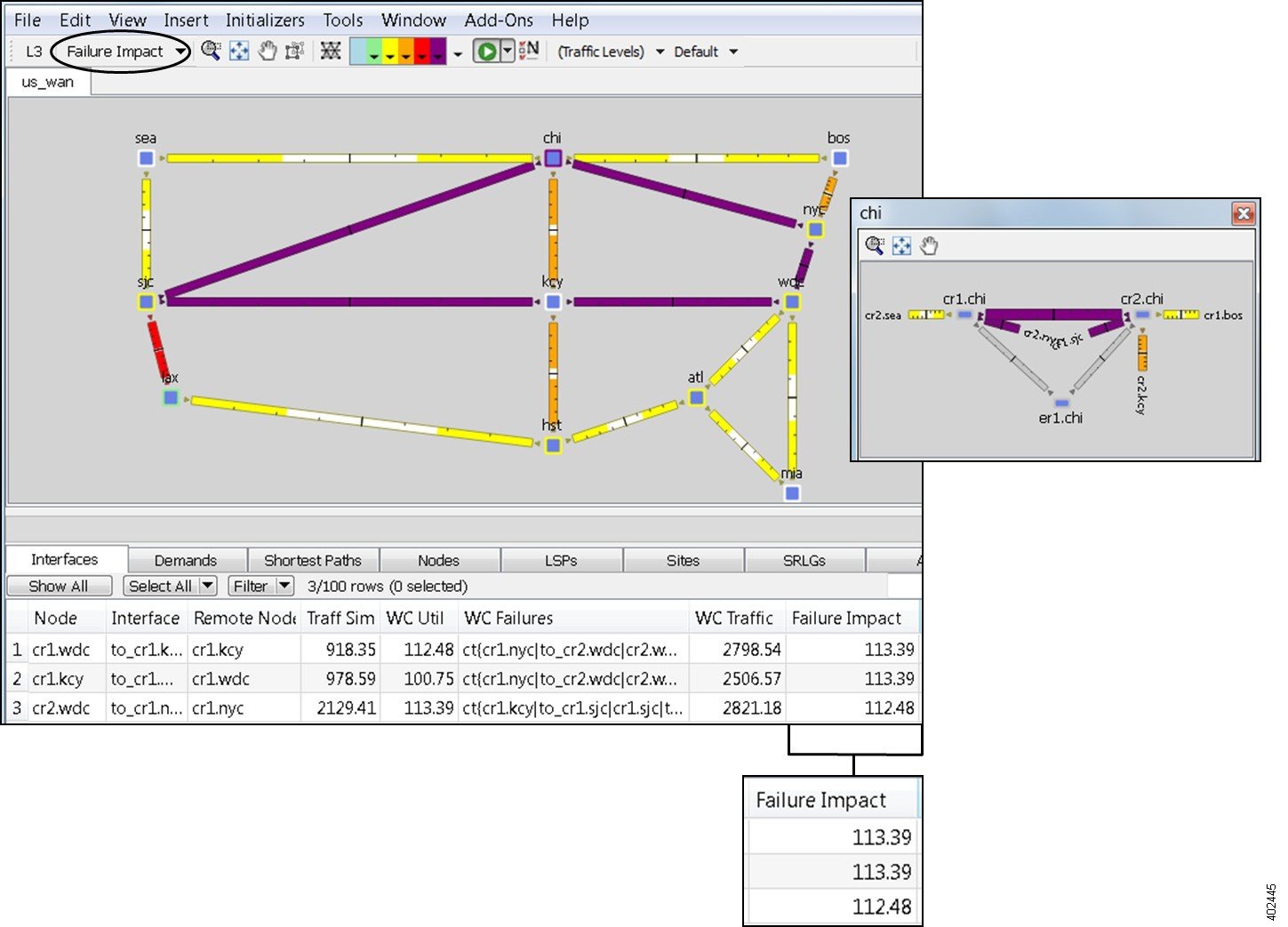Screen dimensions: 1288x927
Task: Select the bos site node
Action: coord(839,158)
